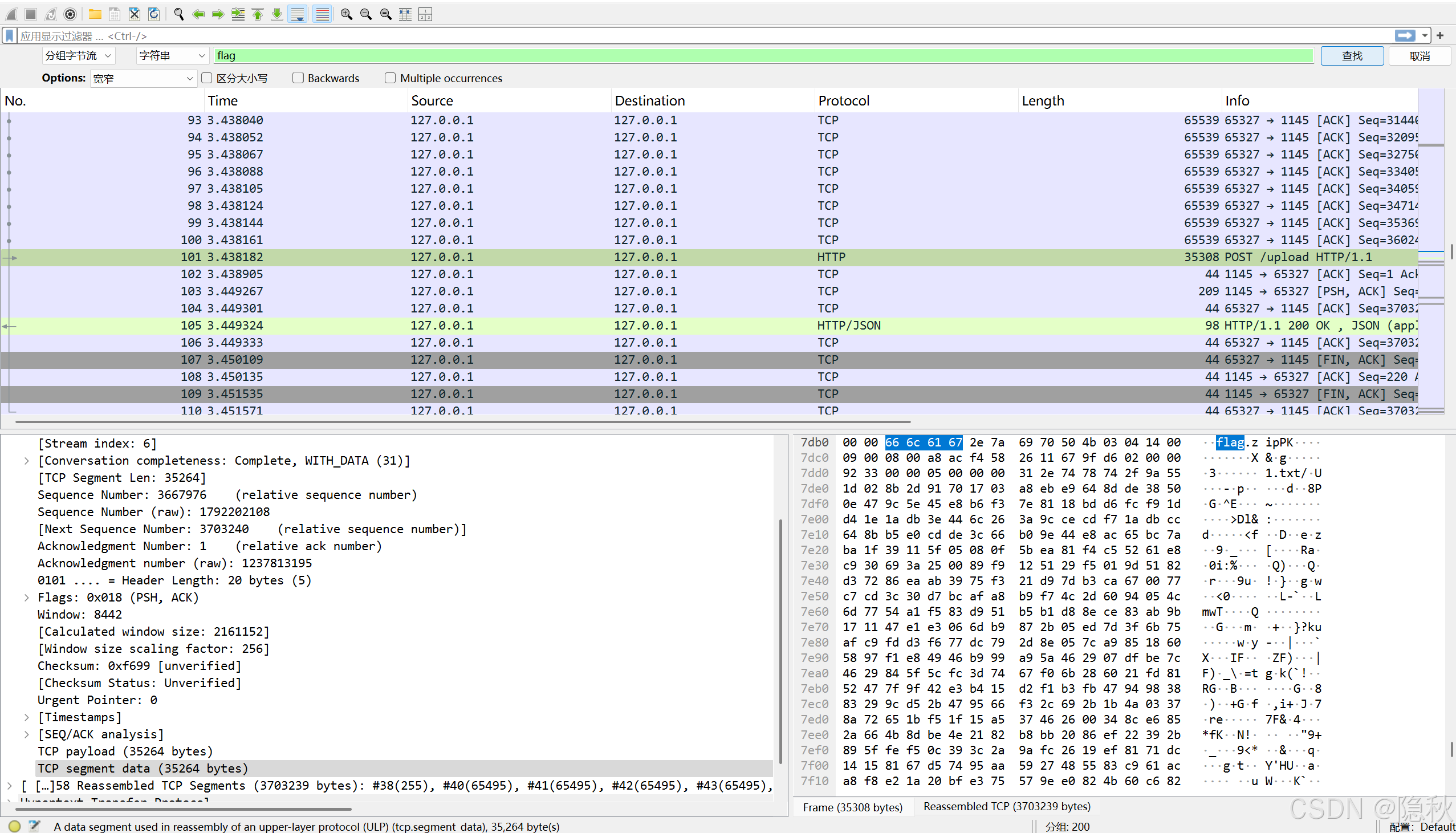
Task: Go to the last packet
Action: (x=277, y=14)
